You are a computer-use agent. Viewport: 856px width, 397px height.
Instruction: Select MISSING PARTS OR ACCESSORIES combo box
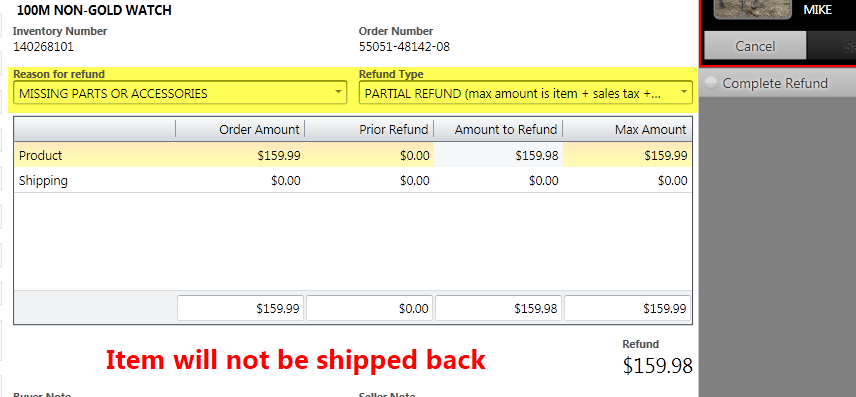click(180, 93)
